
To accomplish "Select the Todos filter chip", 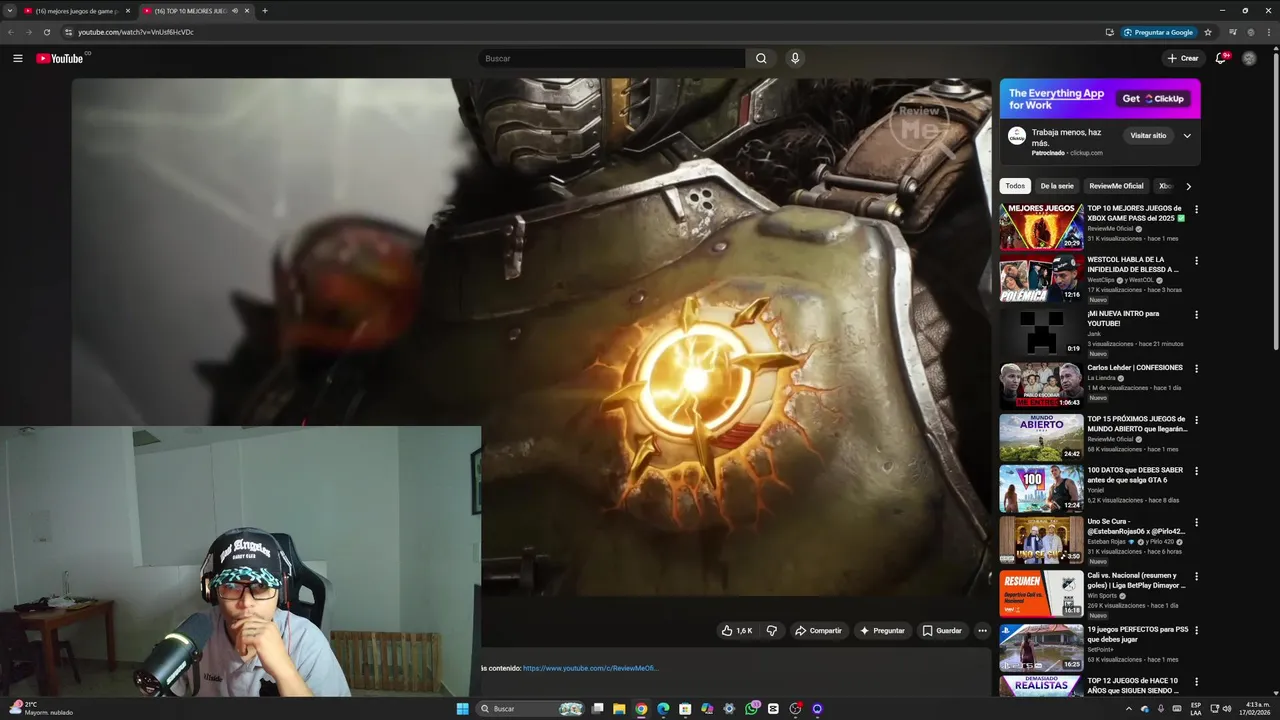I will 1015,186.
